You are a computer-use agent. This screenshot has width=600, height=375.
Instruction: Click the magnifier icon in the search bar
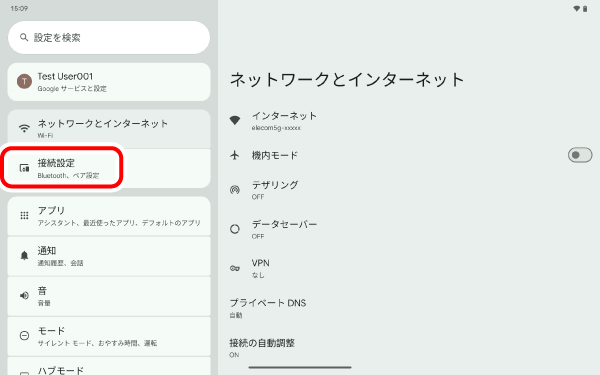coord(24,37)
